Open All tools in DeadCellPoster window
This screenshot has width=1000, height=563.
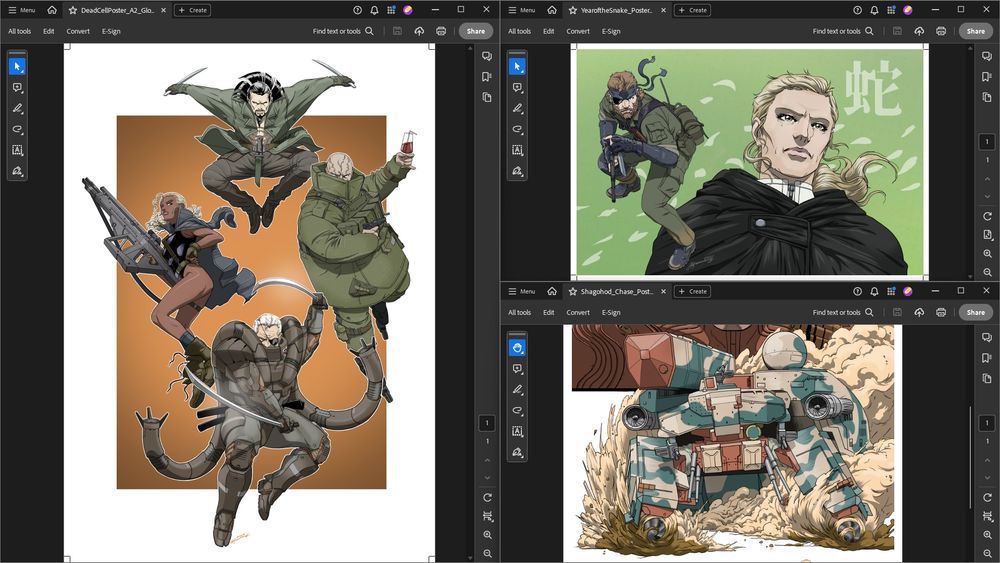pos(20,31)
